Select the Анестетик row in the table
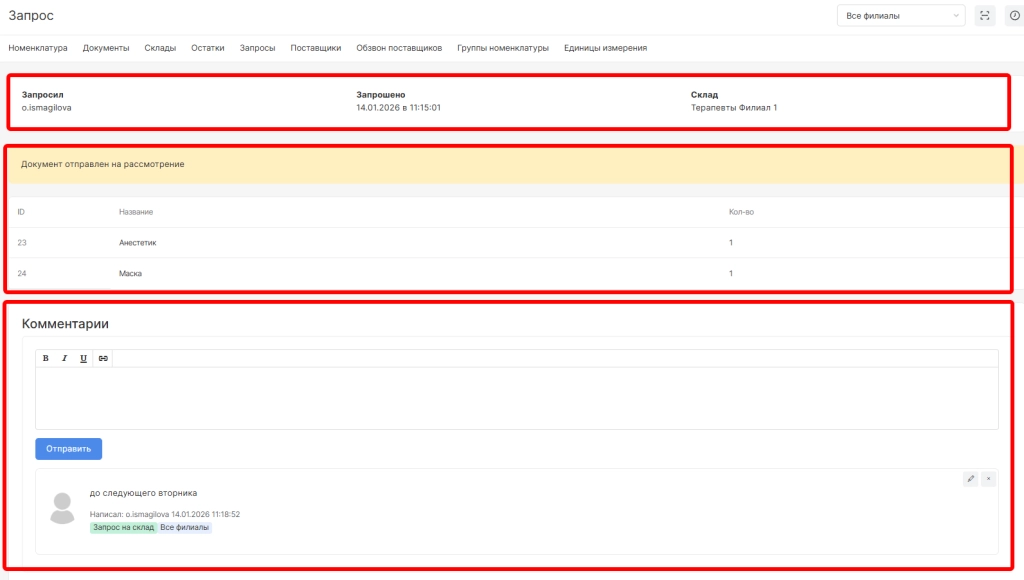Image resolution: width=1024 pixels, height=580 pixels. point(138,243)
